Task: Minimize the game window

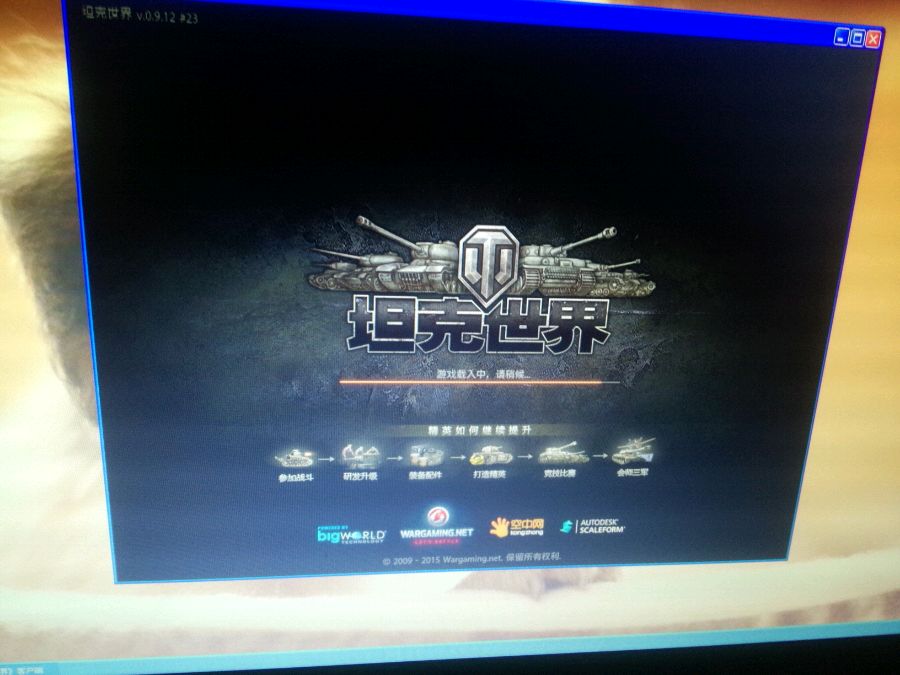Action: [841, 37]
